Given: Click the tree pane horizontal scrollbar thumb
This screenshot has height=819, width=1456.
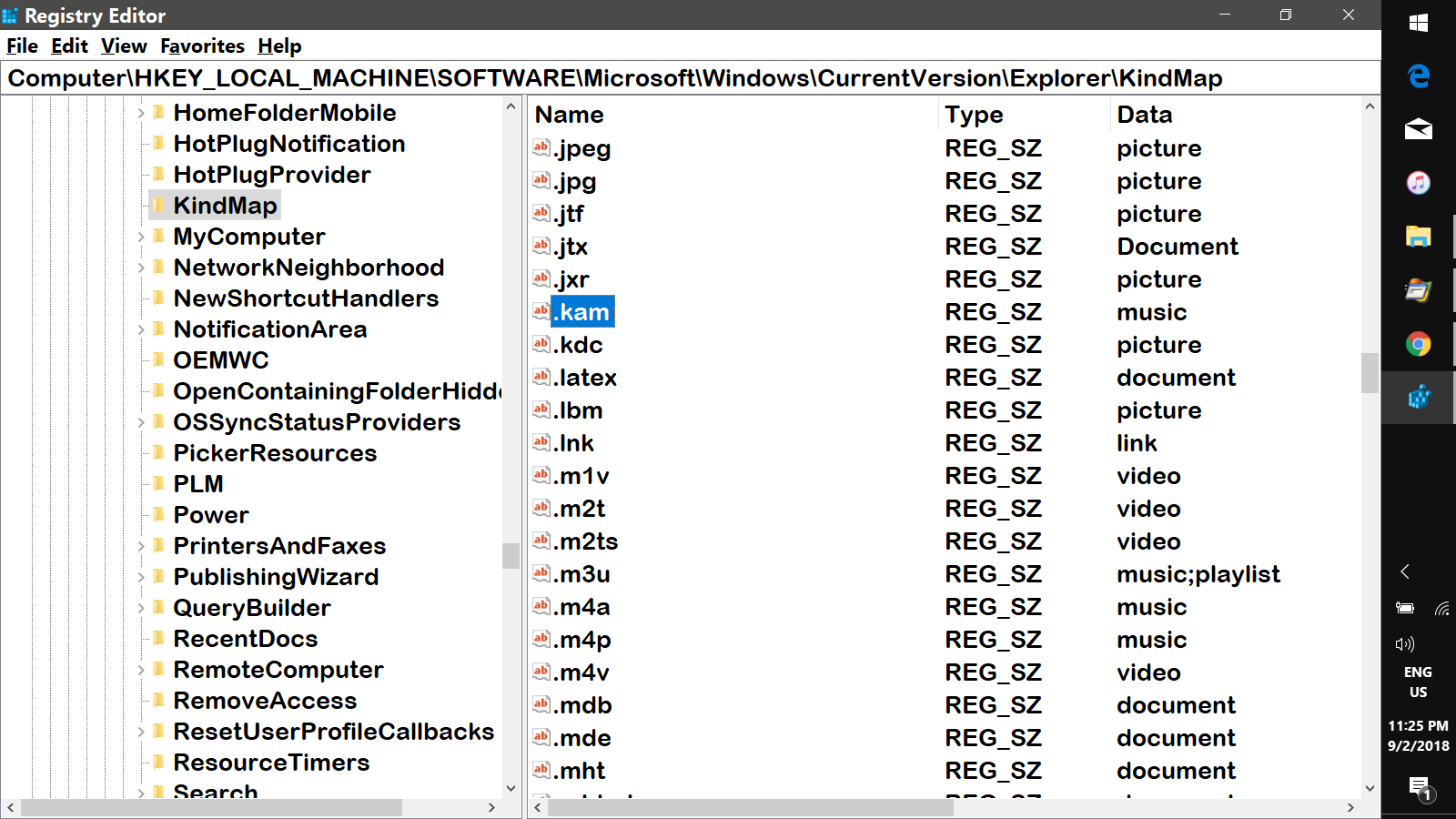Looking at the screenshot, I should pyautogui.click(x=212, y=807).
